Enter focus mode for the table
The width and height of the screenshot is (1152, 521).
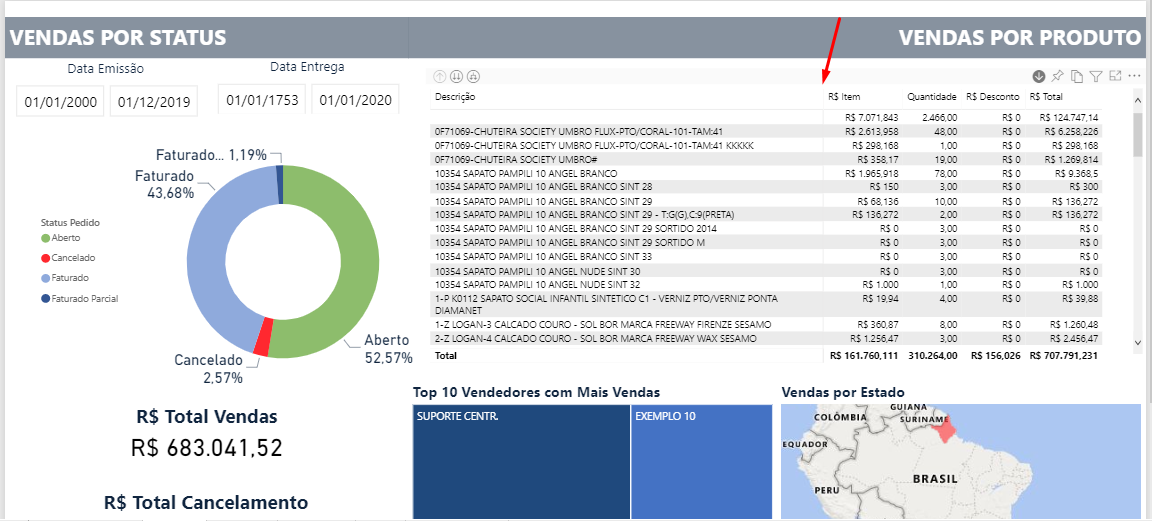[1115, 76]
